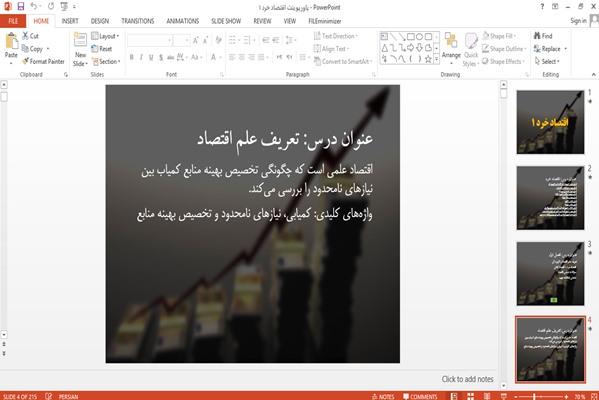Select slide 3 thumbnail
The height and width of the screenshot is (400, 599).
pos(550,274)
